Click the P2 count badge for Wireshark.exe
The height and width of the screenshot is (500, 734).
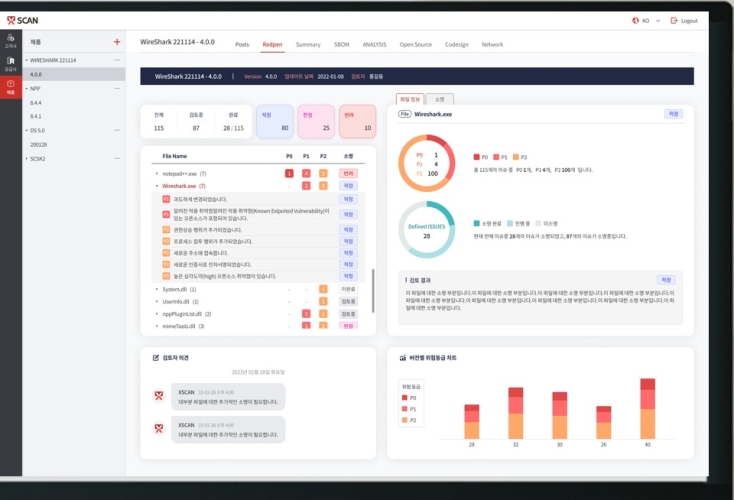point(323,186)
